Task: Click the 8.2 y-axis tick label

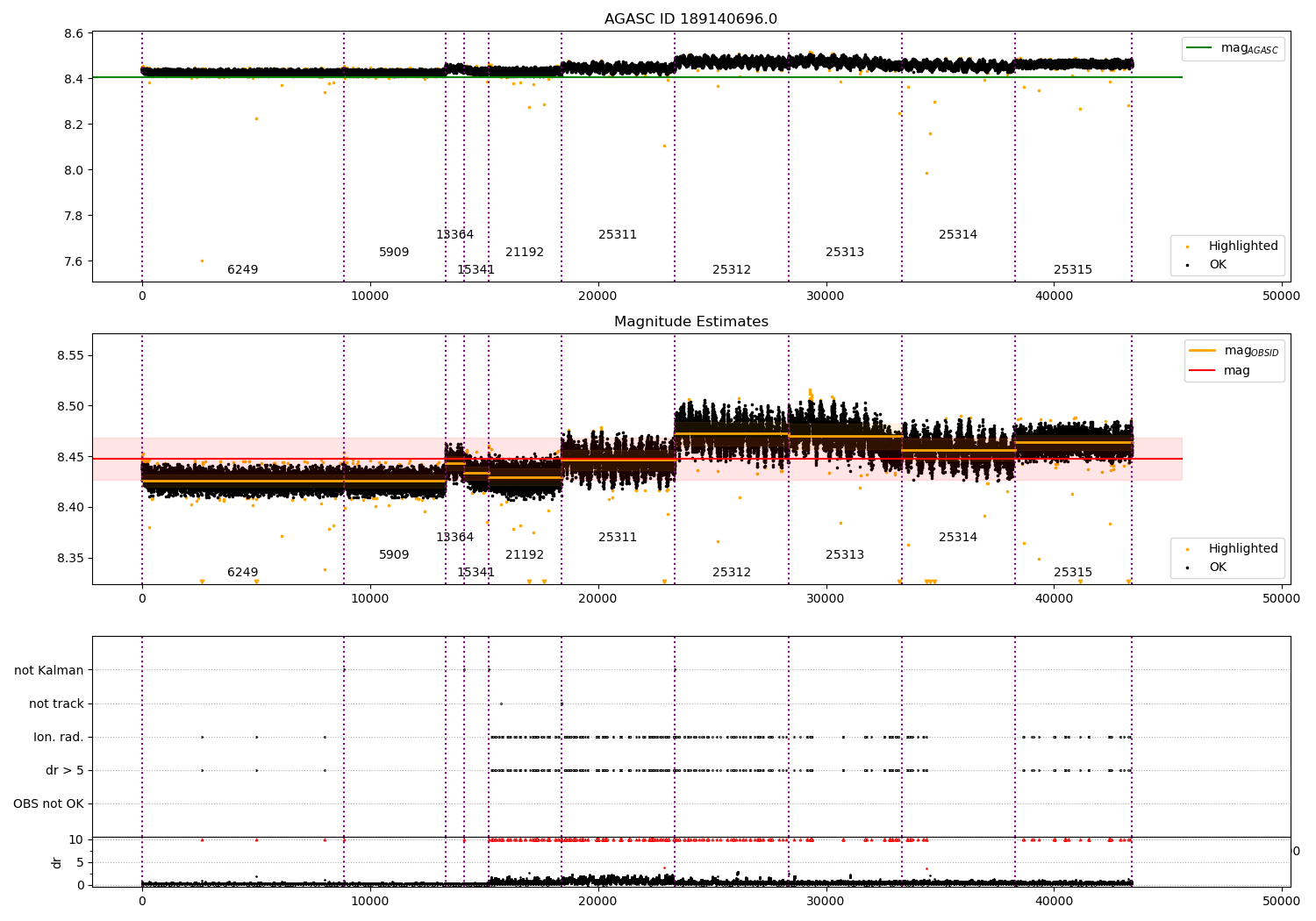Action: 74,125
